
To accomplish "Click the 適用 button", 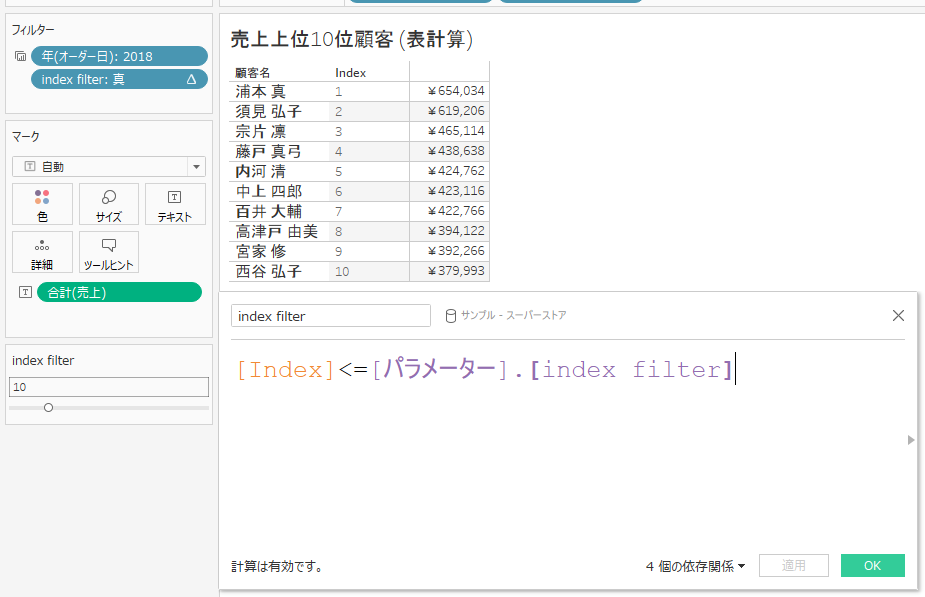I will [x=793, y=565].
